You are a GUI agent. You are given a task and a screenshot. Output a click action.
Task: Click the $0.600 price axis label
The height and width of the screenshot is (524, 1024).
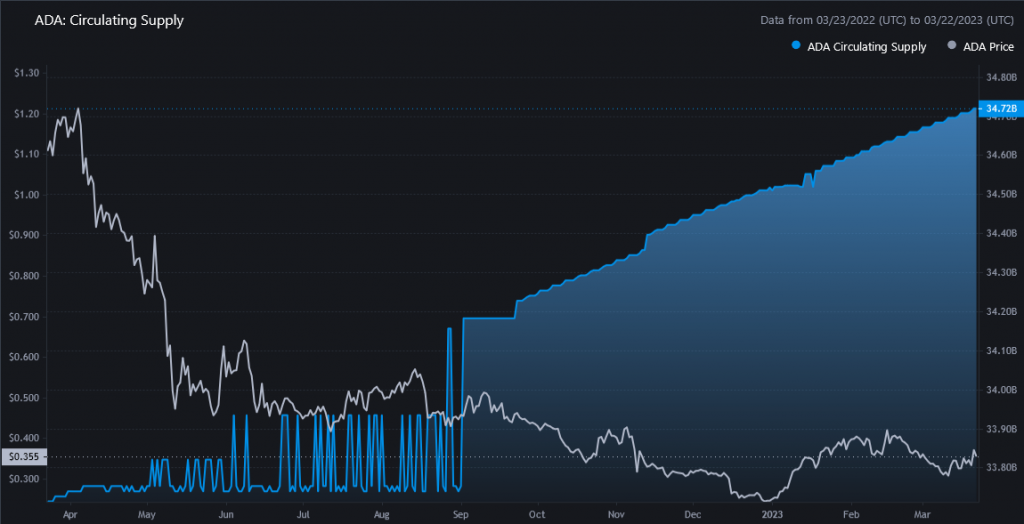(25, 357)
